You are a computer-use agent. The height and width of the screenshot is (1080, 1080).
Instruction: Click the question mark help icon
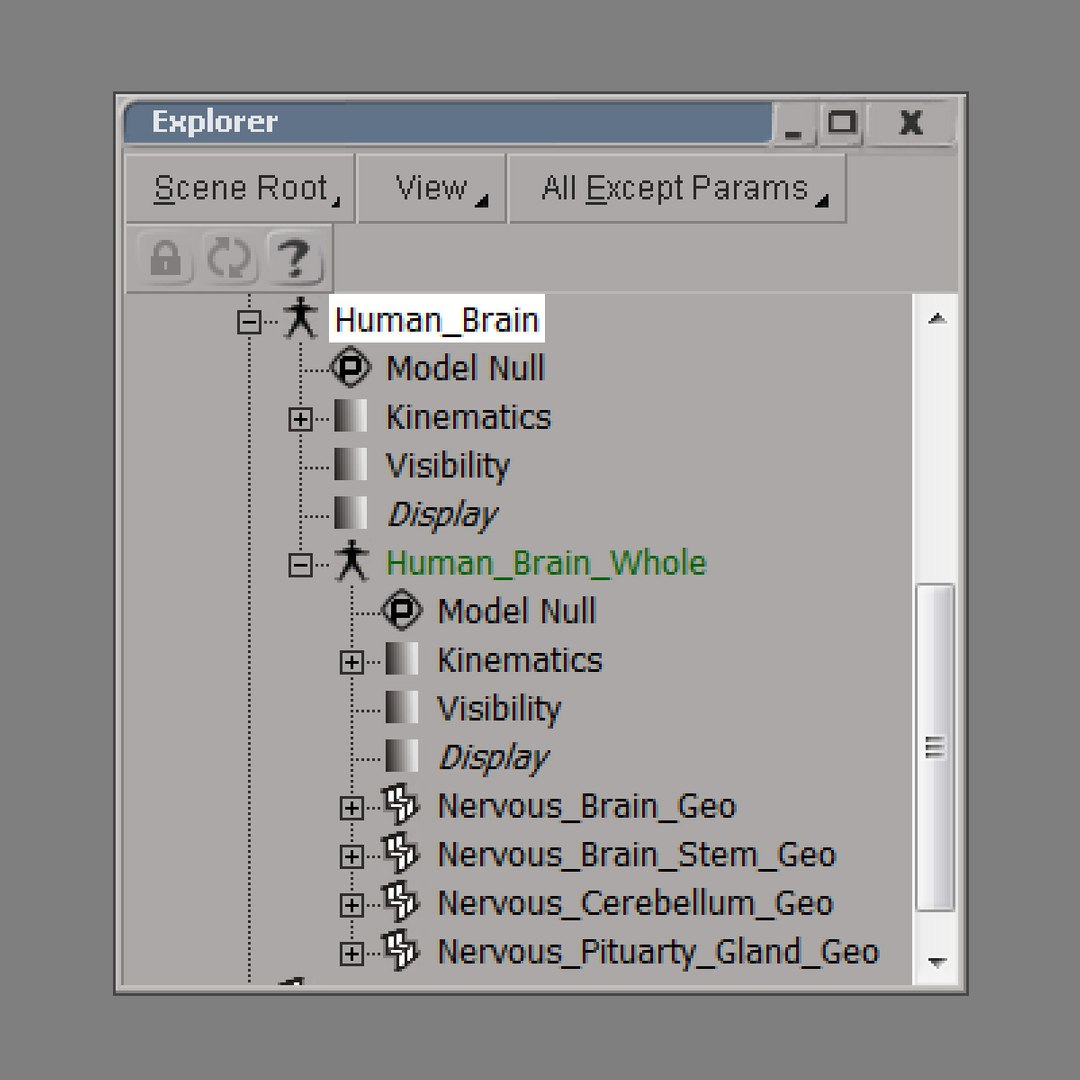(294, 260)
